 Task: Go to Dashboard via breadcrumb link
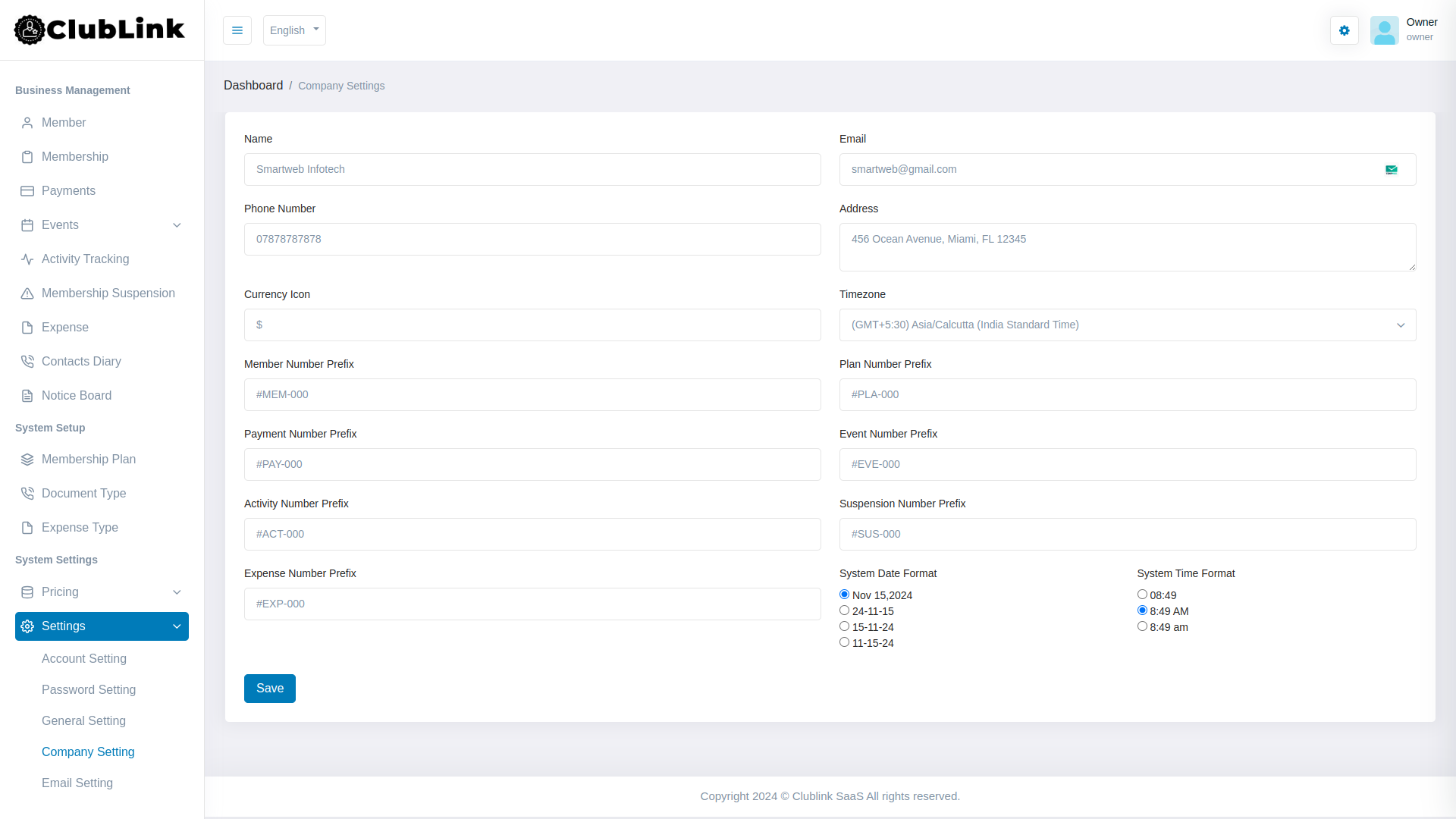click(x=253, y=85)
